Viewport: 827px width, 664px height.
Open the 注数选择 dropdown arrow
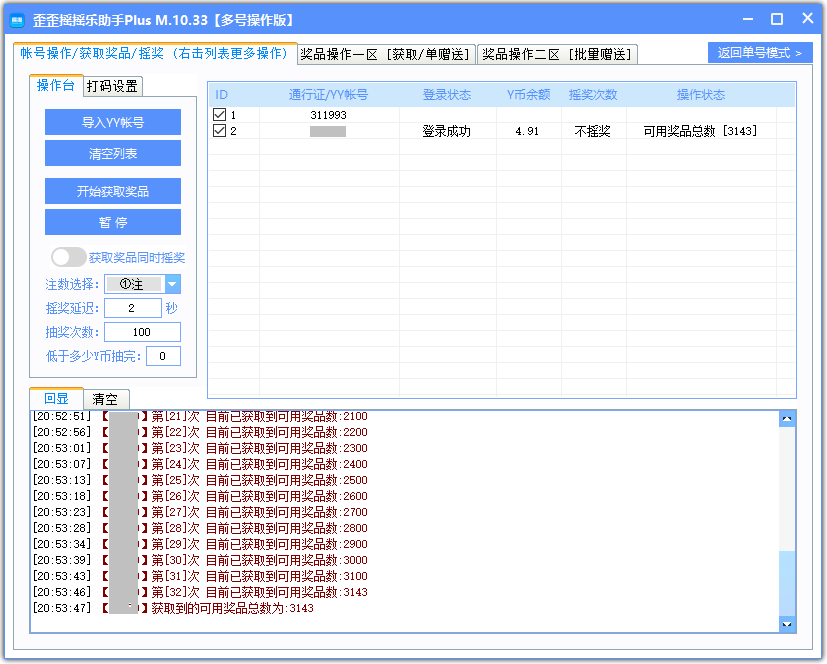tap(172, 284)
